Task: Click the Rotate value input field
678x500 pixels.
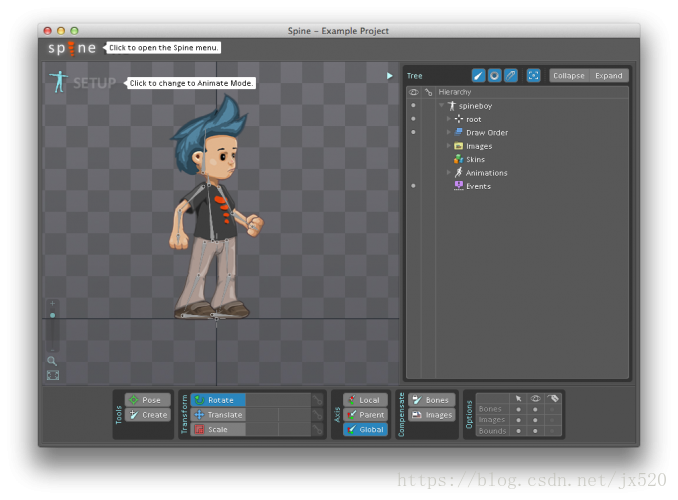Action: (278, 400)
